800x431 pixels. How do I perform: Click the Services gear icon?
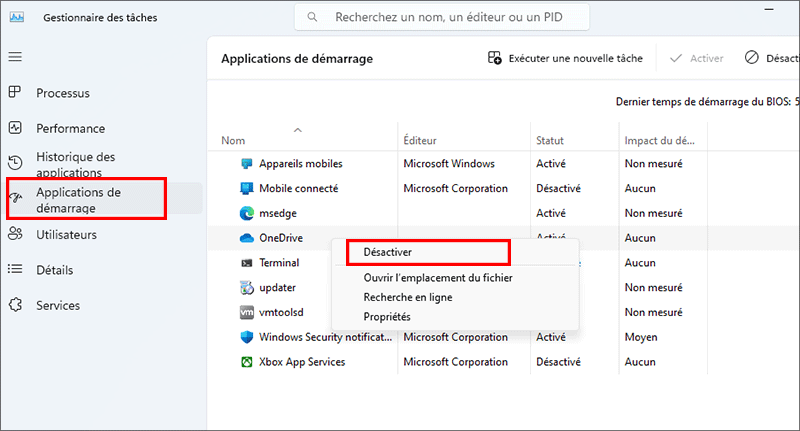point(15,305)
